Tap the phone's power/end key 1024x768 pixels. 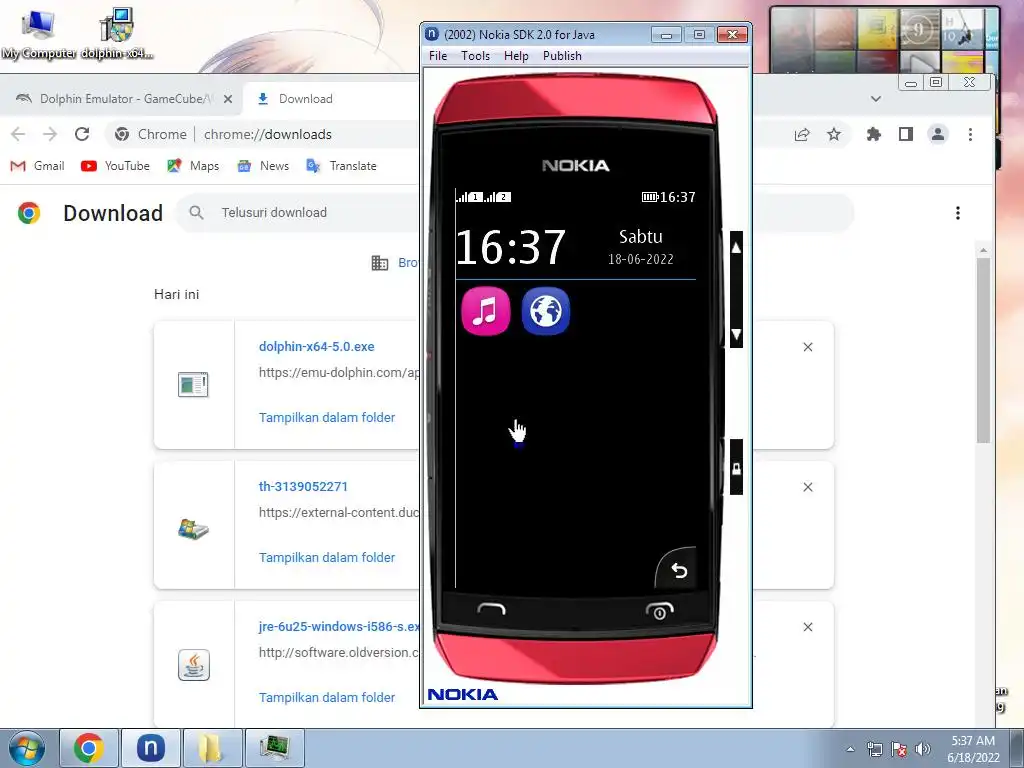tap(660, 611)
